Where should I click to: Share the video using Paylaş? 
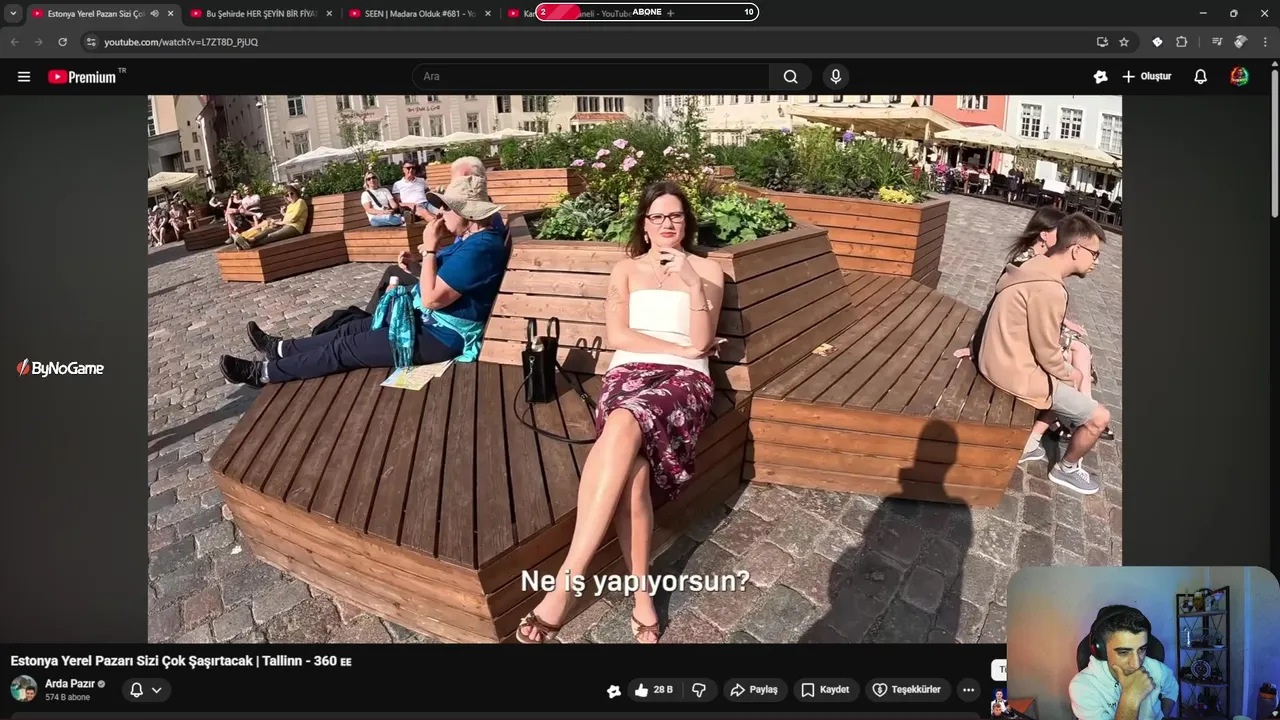coord(754,690)
